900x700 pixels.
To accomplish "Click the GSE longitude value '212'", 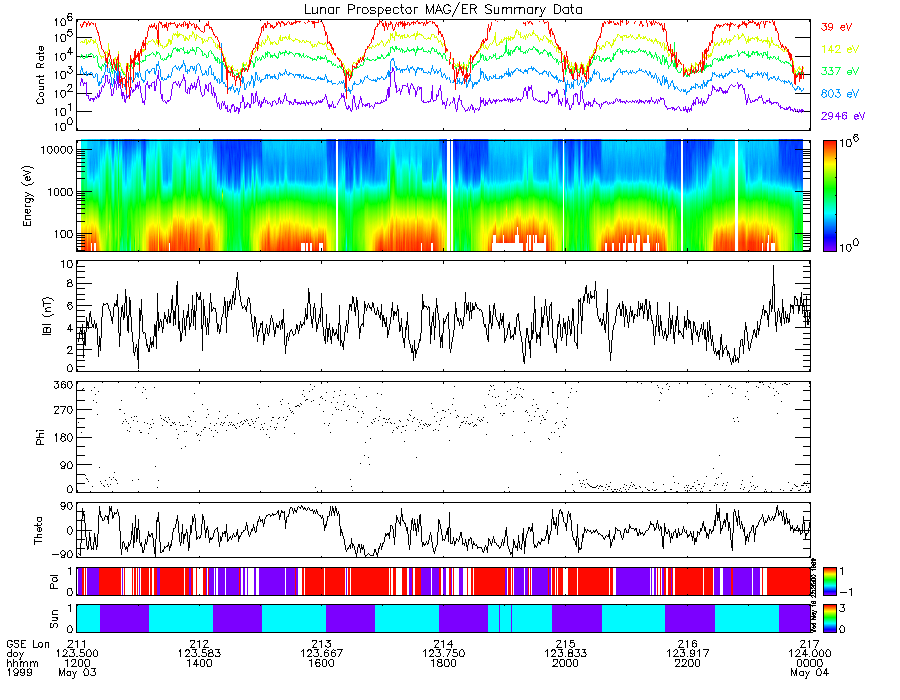I will pos(199,644).
